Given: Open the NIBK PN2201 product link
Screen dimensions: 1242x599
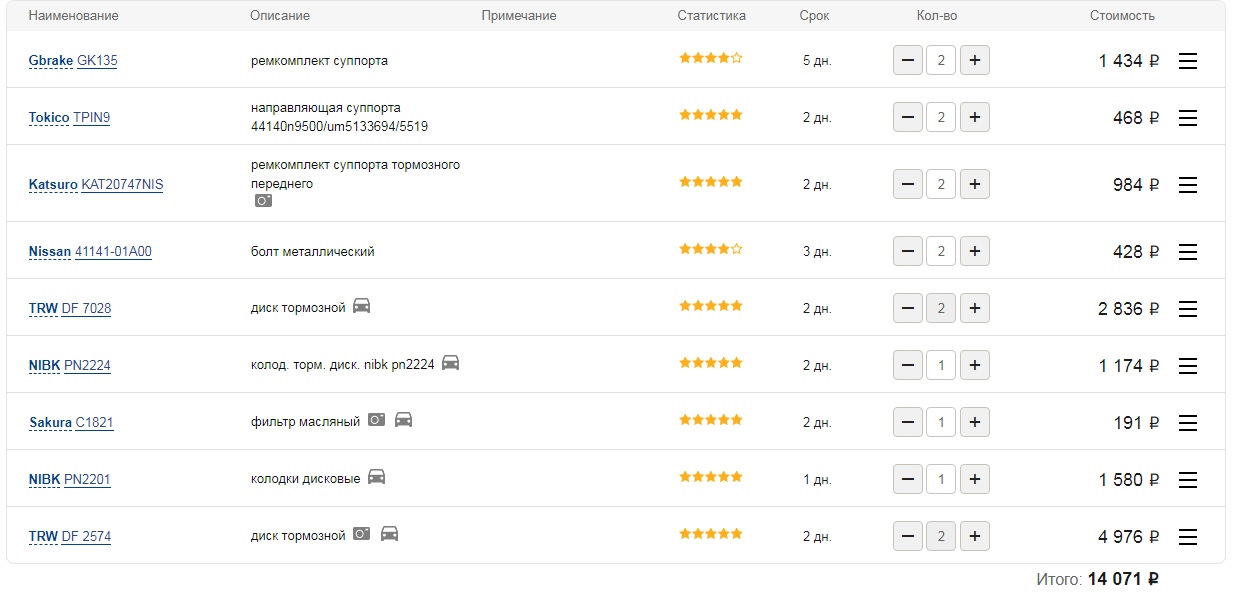Looking at the screenshot, I should 87,480.
